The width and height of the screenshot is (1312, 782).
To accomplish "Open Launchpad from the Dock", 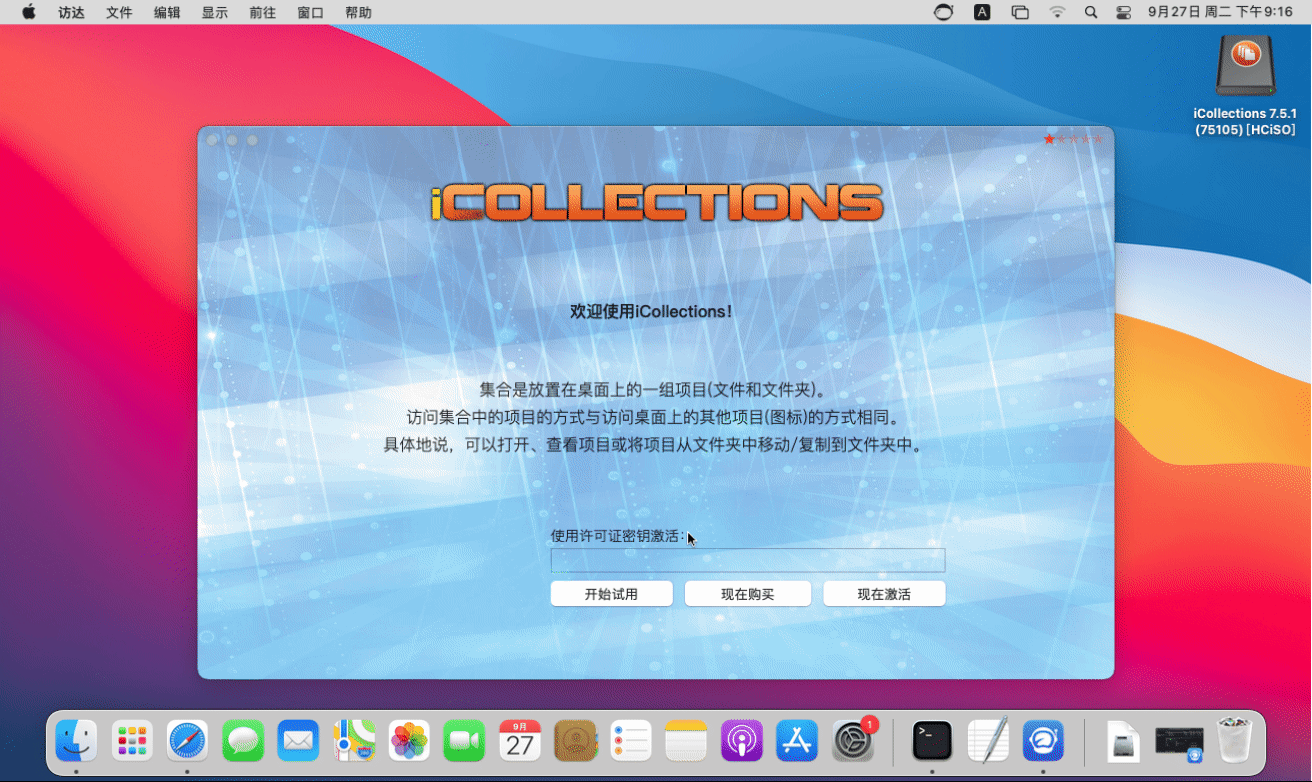I will (132, 741).
